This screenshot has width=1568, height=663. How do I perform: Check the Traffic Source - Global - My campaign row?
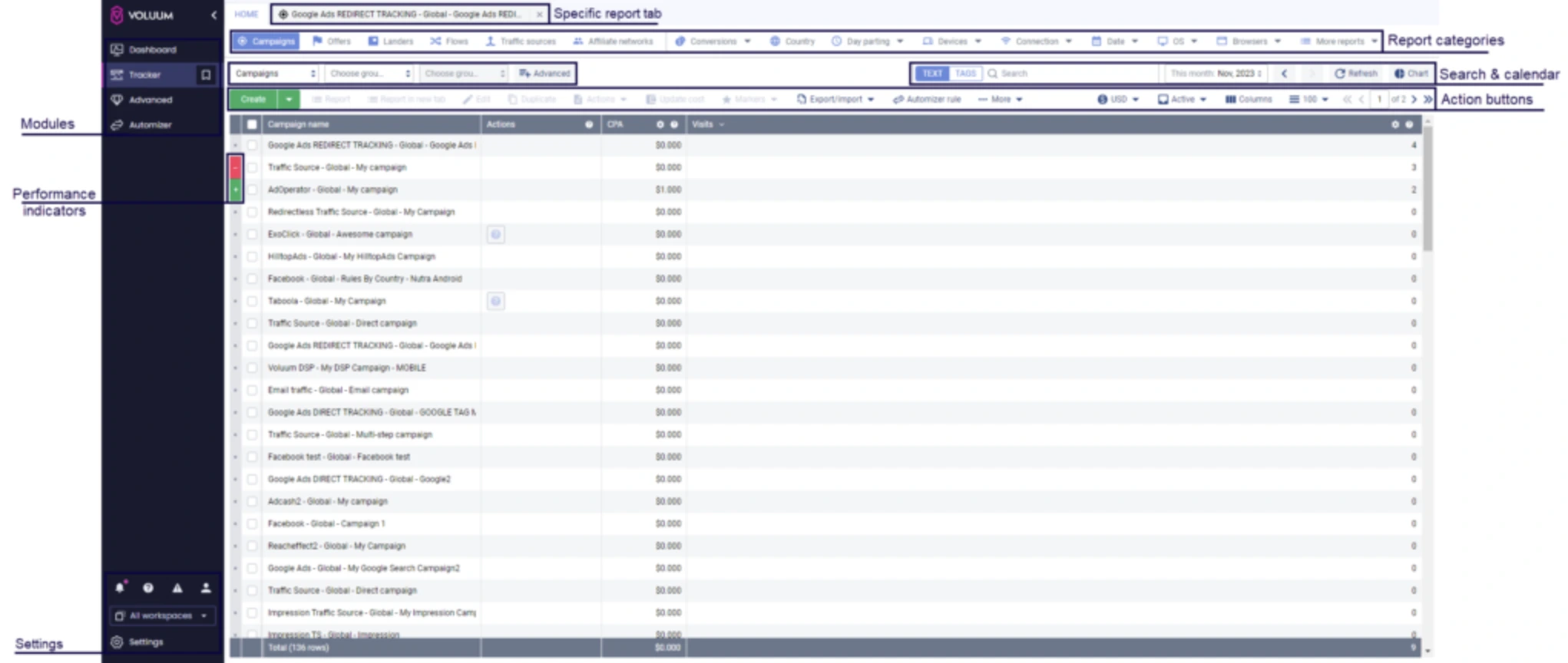pos(252,167)
